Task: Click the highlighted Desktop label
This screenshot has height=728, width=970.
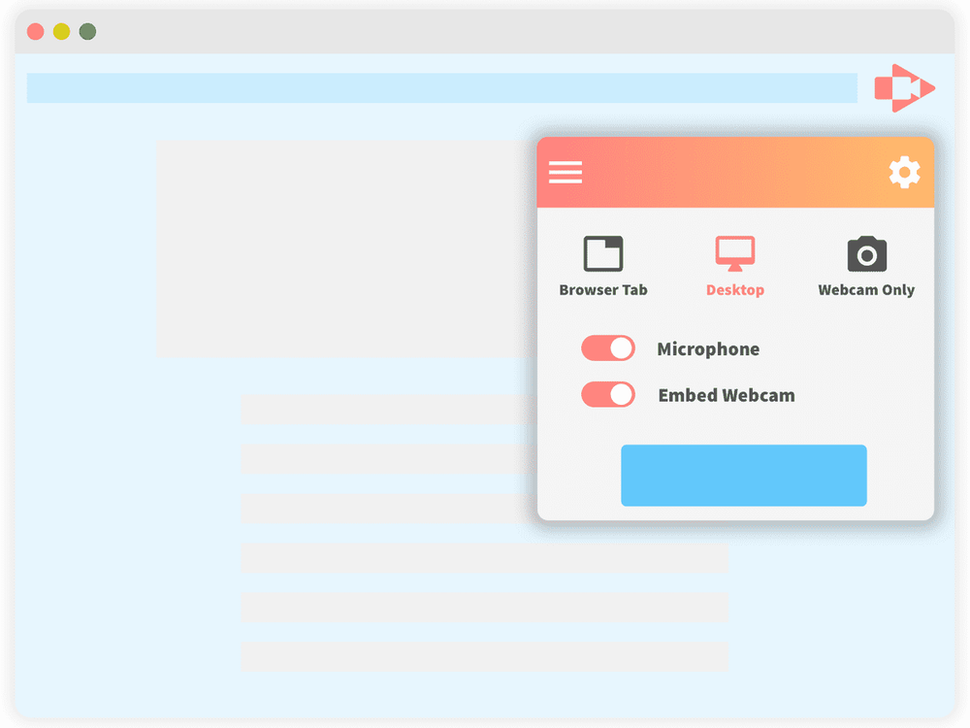Action: [x=735, y=289]
